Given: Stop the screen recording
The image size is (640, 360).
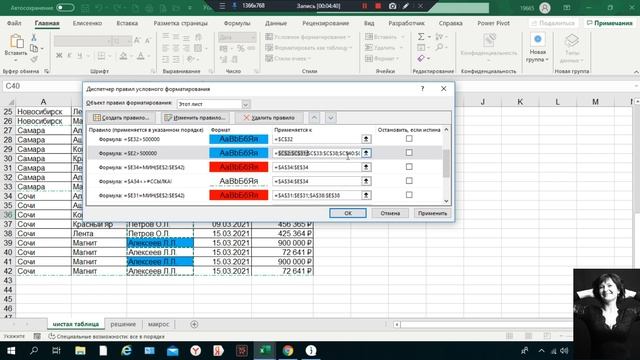Looking at the screenshot, I should (x=378, y=6).
